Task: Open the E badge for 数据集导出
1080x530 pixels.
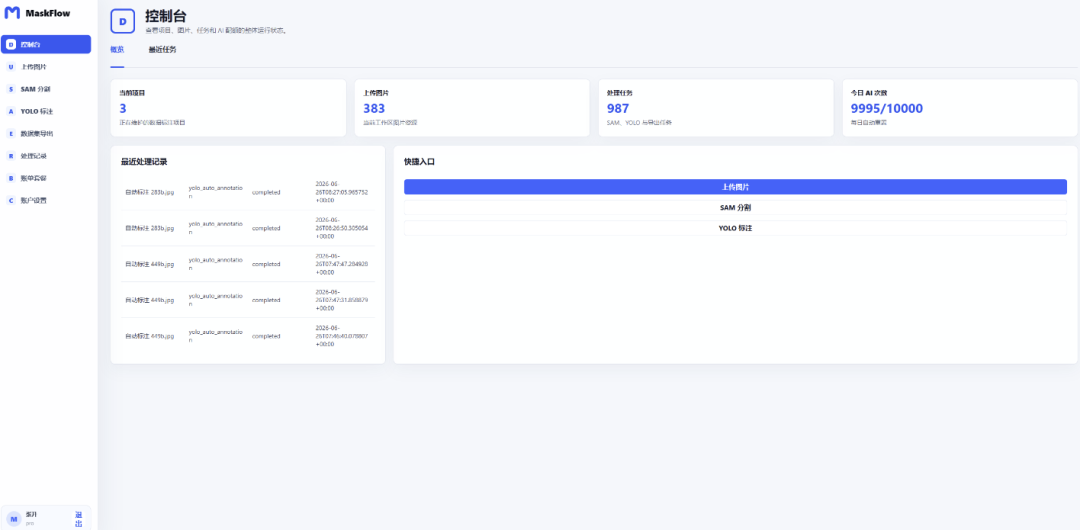Action: click(10, 134)
